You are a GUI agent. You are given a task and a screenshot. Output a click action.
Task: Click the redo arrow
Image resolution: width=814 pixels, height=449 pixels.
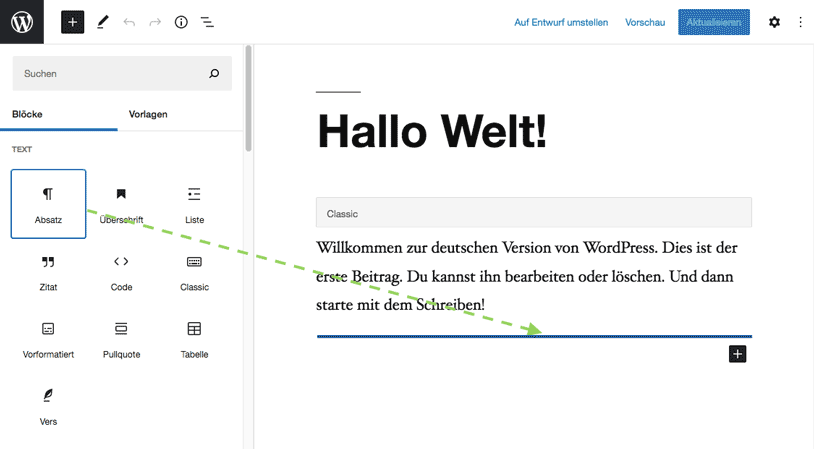(155, 22)
